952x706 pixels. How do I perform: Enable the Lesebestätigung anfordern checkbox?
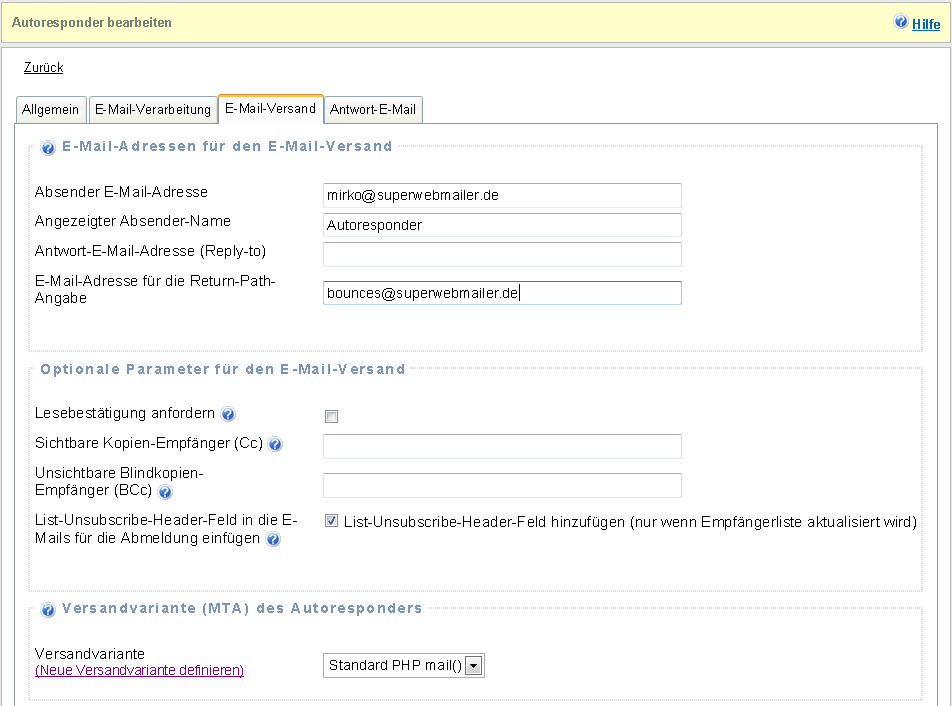pos(331,416)
